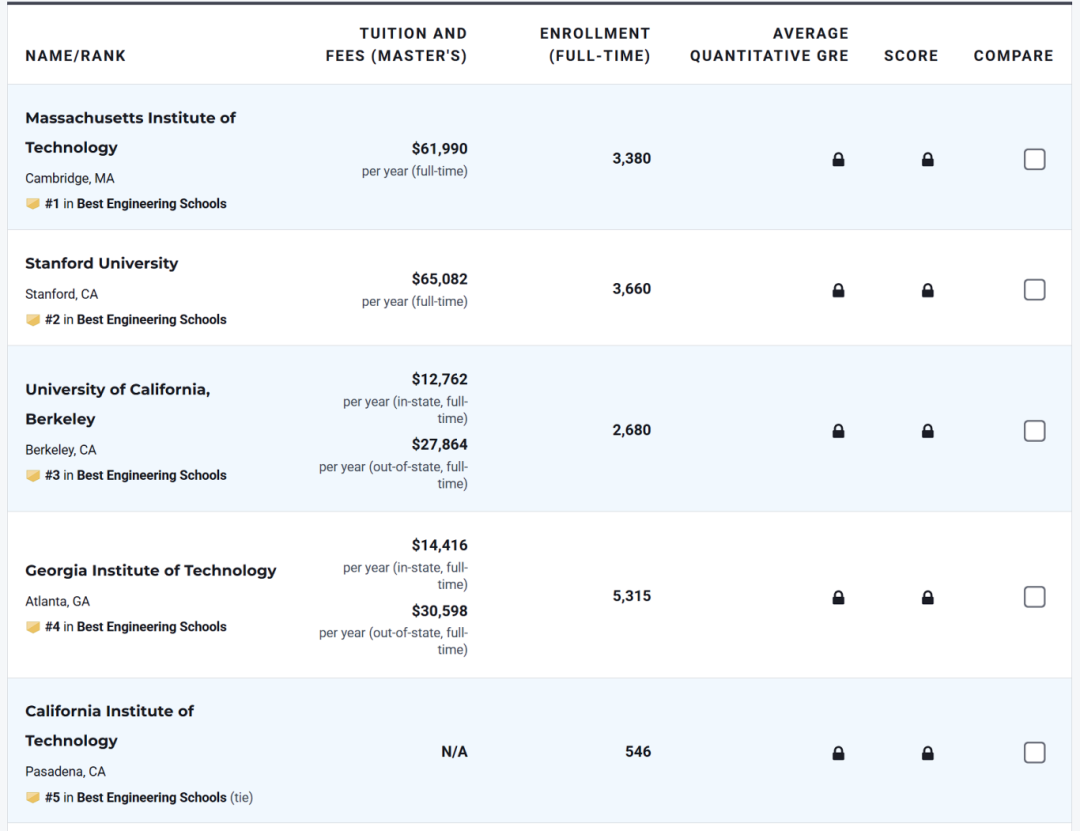This screenshot has width=1080, height=831.
Task: Click the AVERAGE QUANTITATIVE GRE header
Action: (769, 45)
